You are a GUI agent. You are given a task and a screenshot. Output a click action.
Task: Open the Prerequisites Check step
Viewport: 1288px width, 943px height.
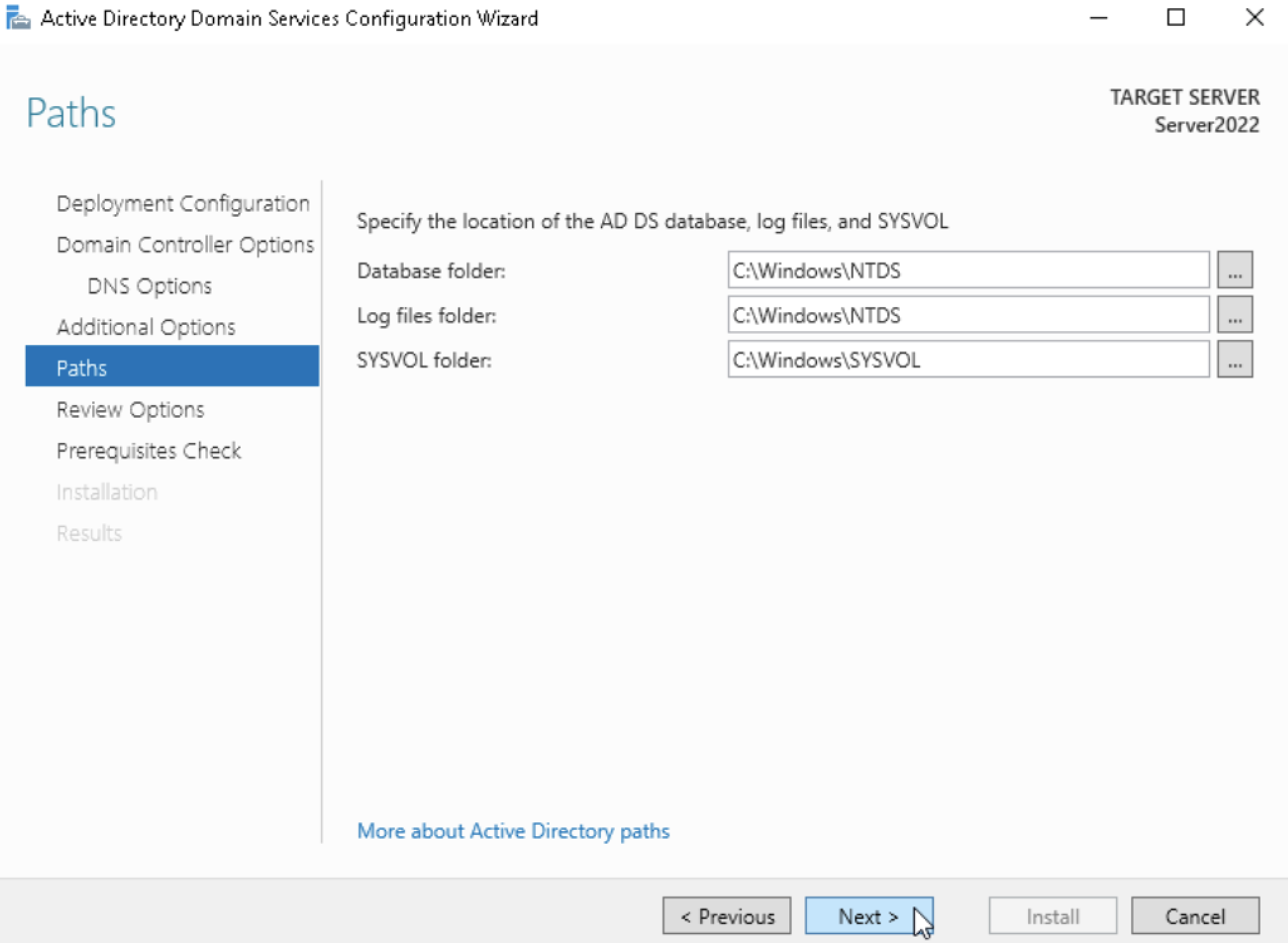[148, 451]
